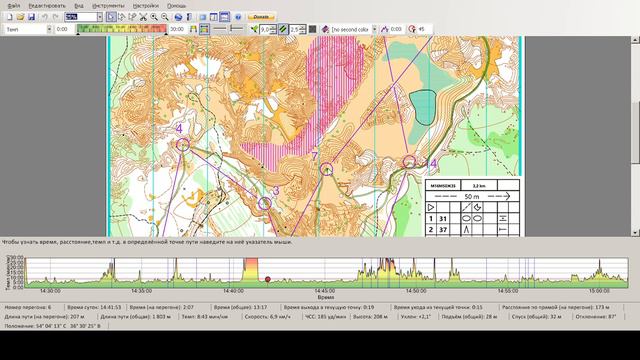This screenshot has height=360, width=640.
Task: Edit the 0:00 smoothing value field
Action: click(396, 29)
